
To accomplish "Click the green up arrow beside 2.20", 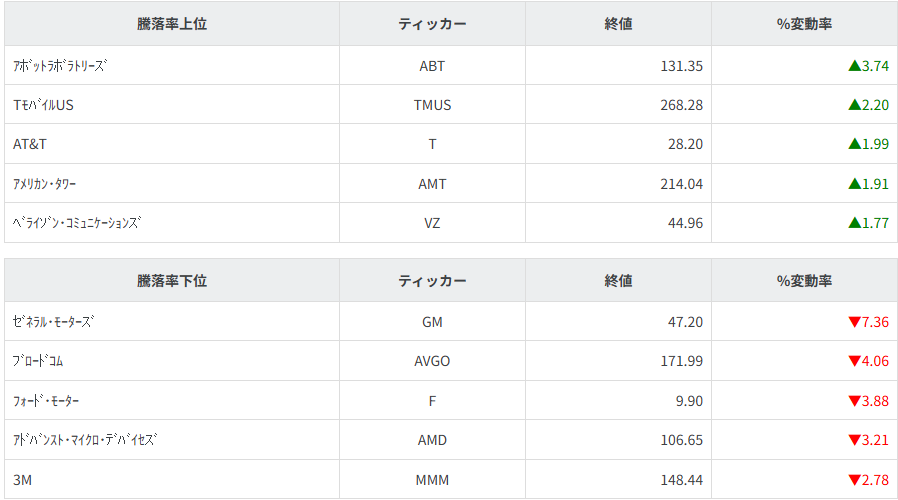I will coord(854,105).
